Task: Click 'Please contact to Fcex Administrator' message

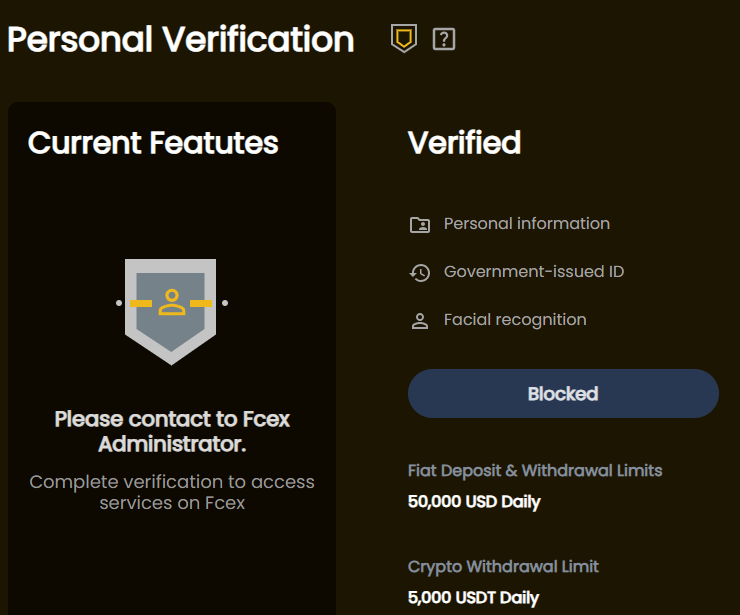Action: point(172,431)
